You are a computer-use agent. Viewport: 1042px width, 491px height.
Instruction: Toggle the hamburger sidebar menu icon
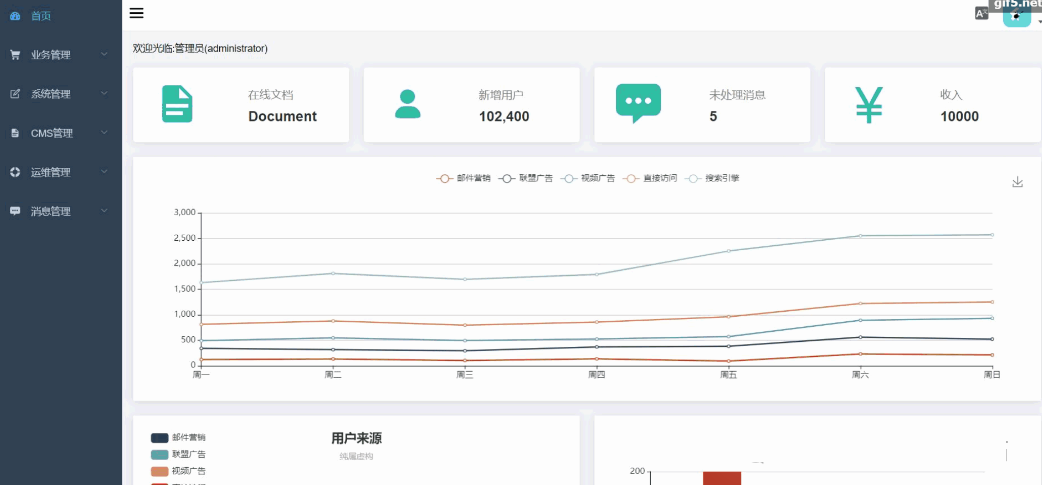click(137, 13)
